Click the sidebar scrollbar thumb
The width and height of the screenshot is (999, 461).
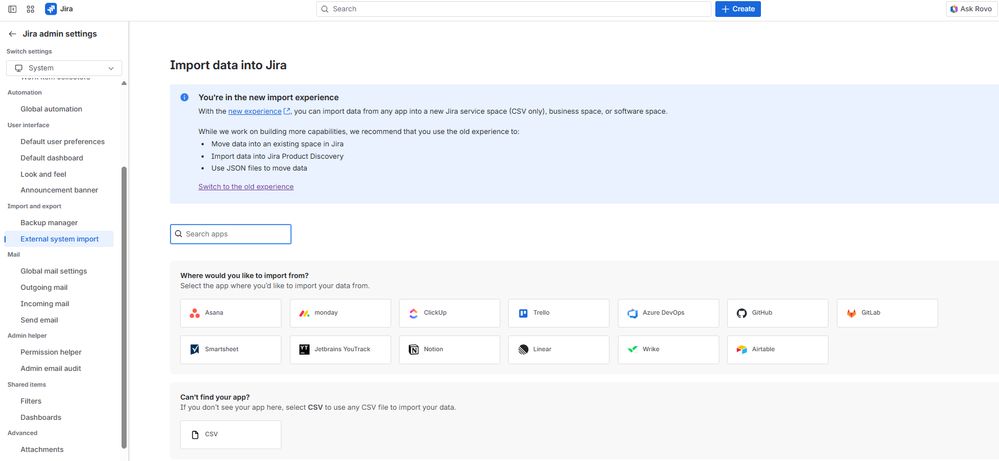pyautogui.click(x=124, y=308)
